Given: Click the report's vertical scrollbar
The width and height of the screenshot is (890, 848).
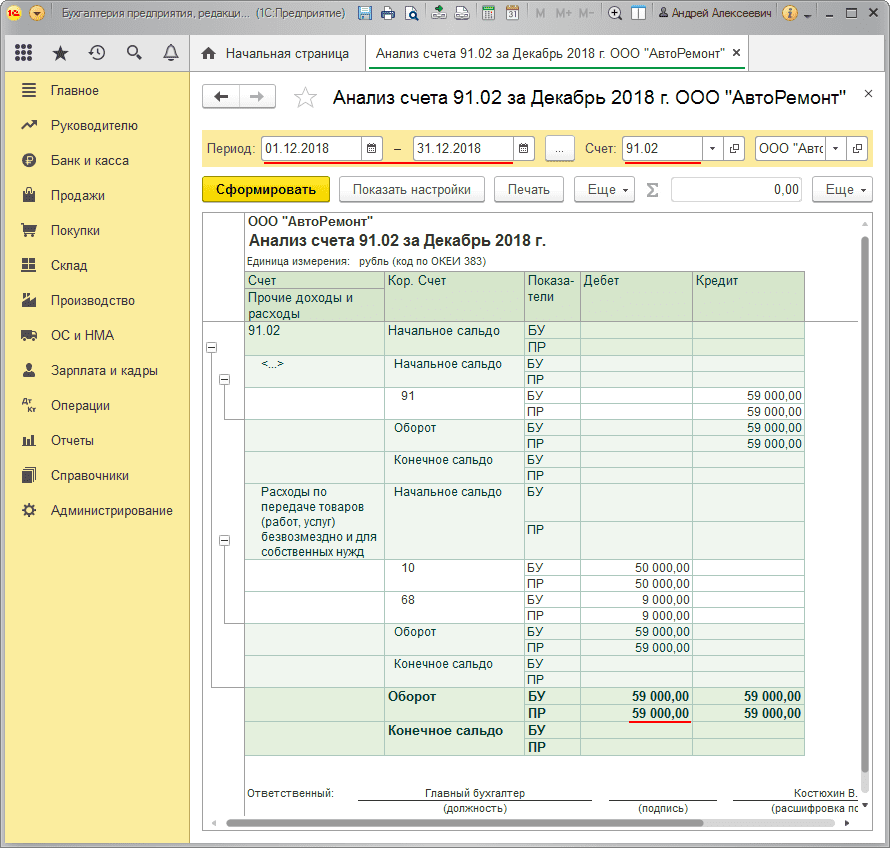Looking at the screenshot, I should coord(864,505).
